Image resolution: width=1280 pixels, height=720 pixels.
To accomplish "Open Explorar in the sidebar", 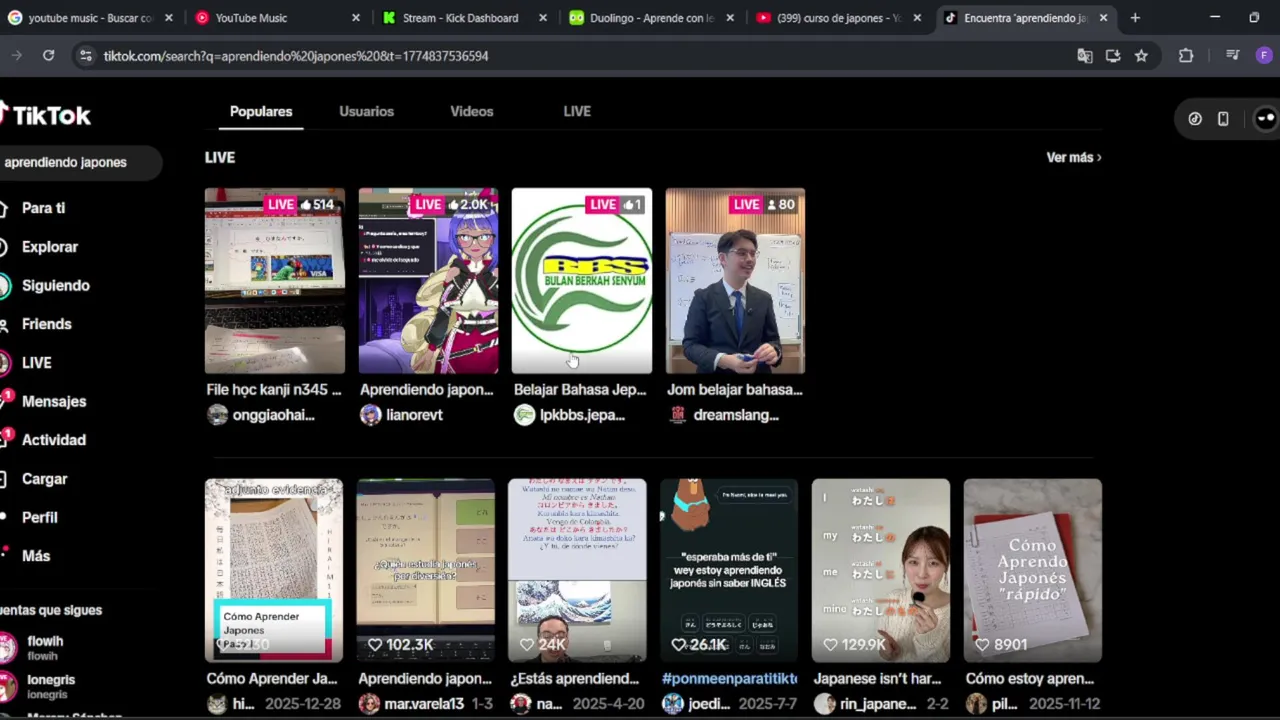I will tap(49, 247).
